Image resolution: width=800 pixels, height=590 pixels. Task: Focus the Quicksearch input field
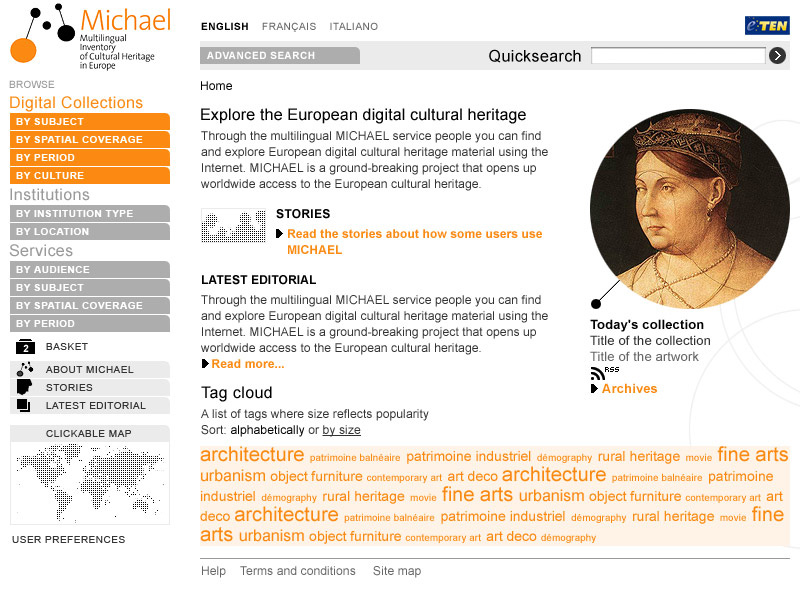678,55
